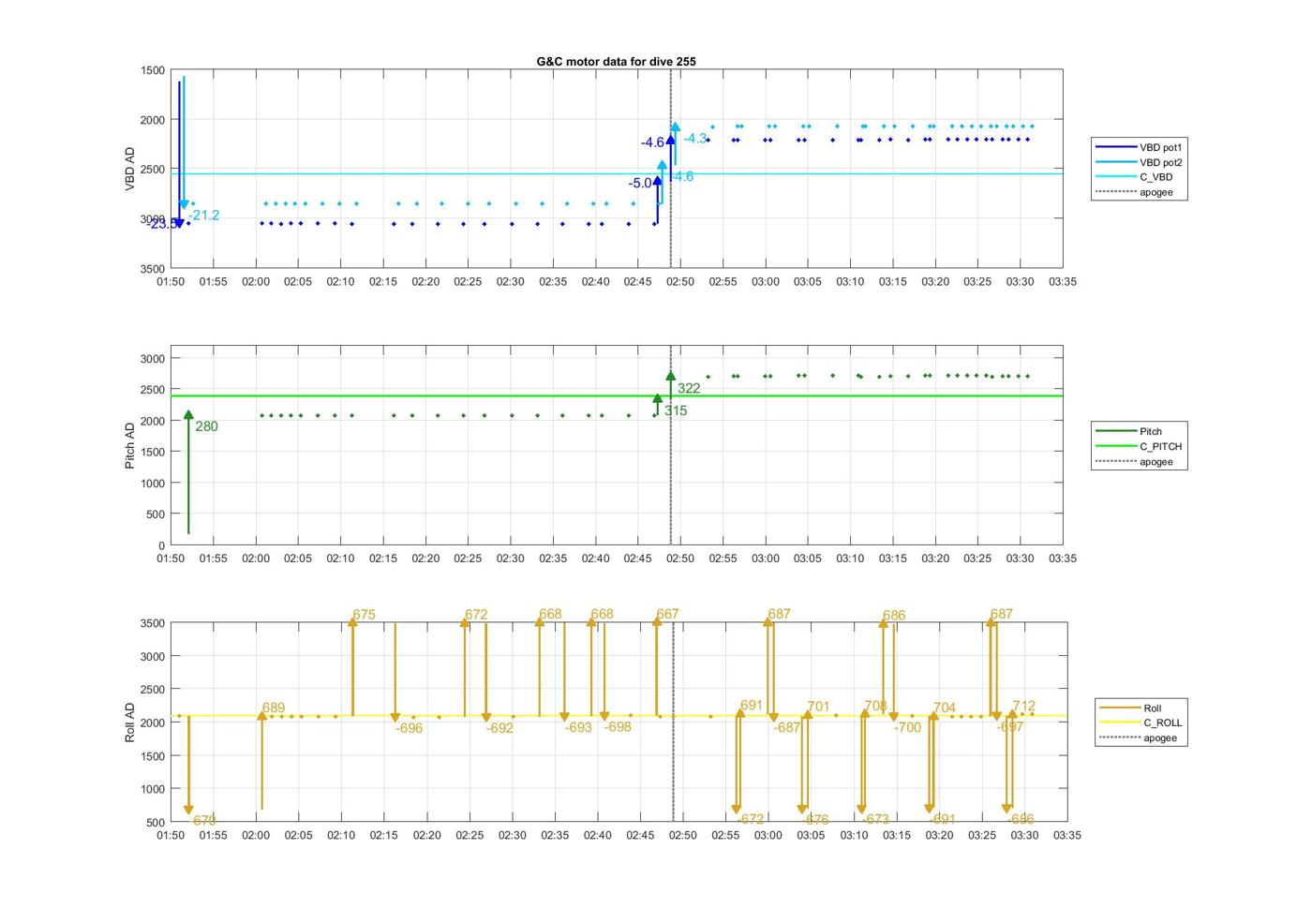Click the "315" pitch data label
1312x924 pixels.
676,410
